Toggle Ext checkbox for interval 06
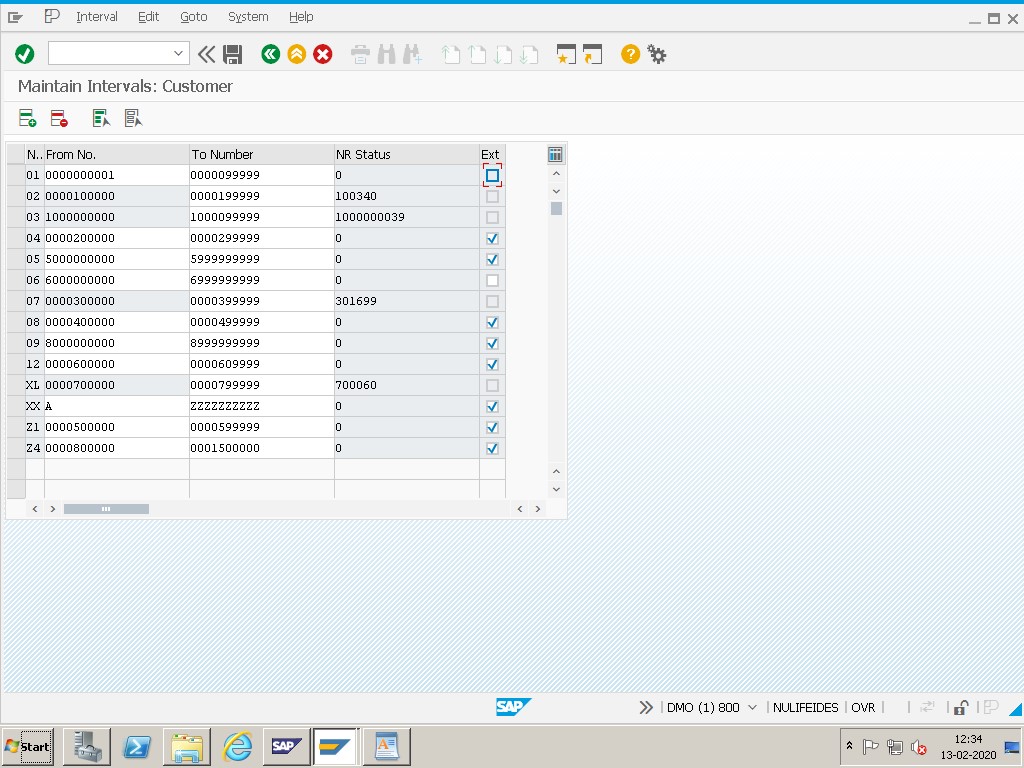 click(492, 280)
